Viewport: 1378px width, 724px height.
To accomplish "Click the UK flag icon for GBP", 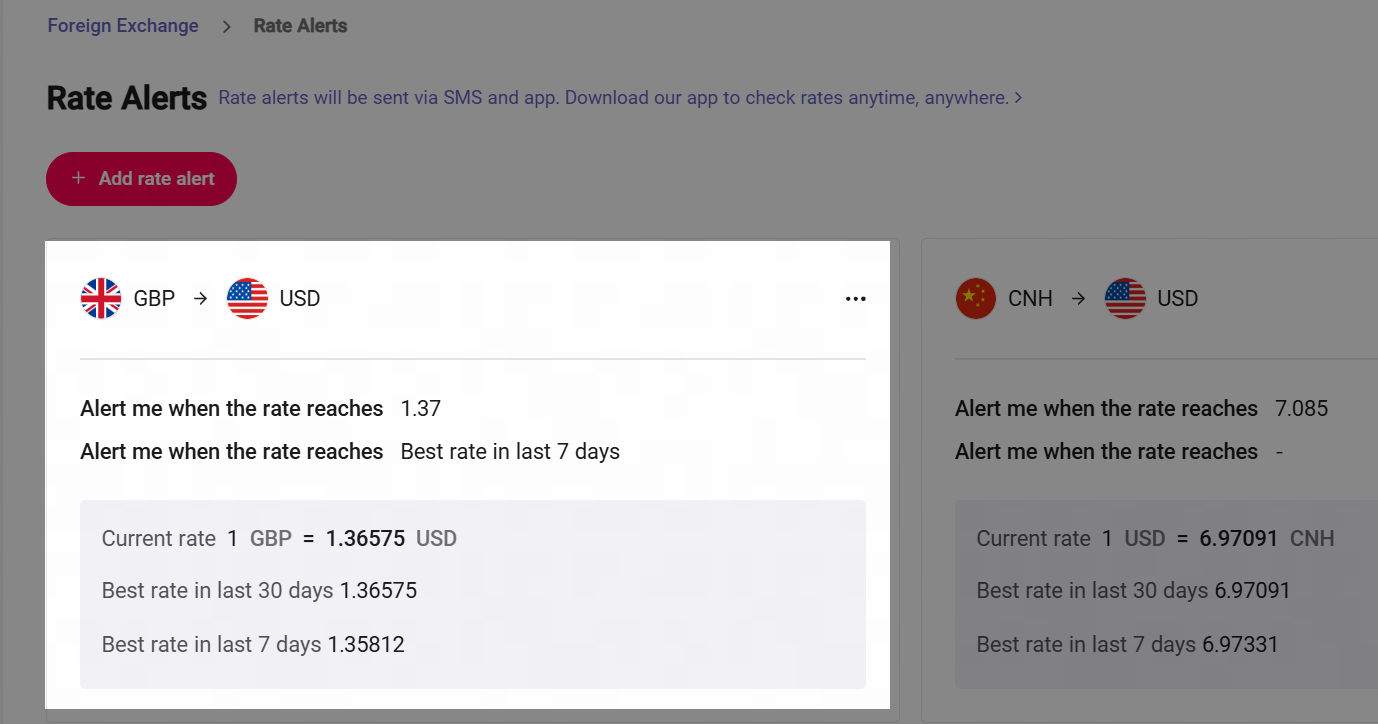I will click(101, 298).
